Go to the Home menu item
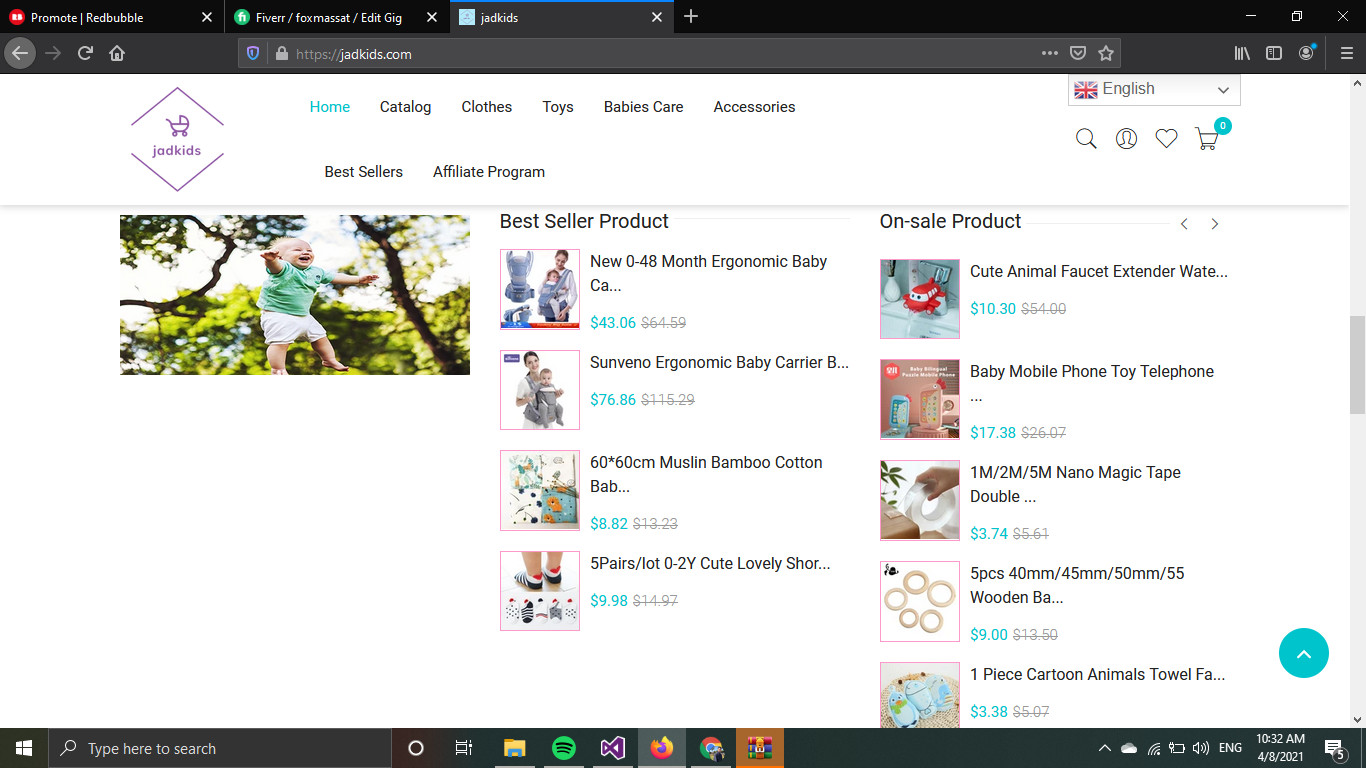Viewport: 1366px width, 768px height. tap(330, 107)
